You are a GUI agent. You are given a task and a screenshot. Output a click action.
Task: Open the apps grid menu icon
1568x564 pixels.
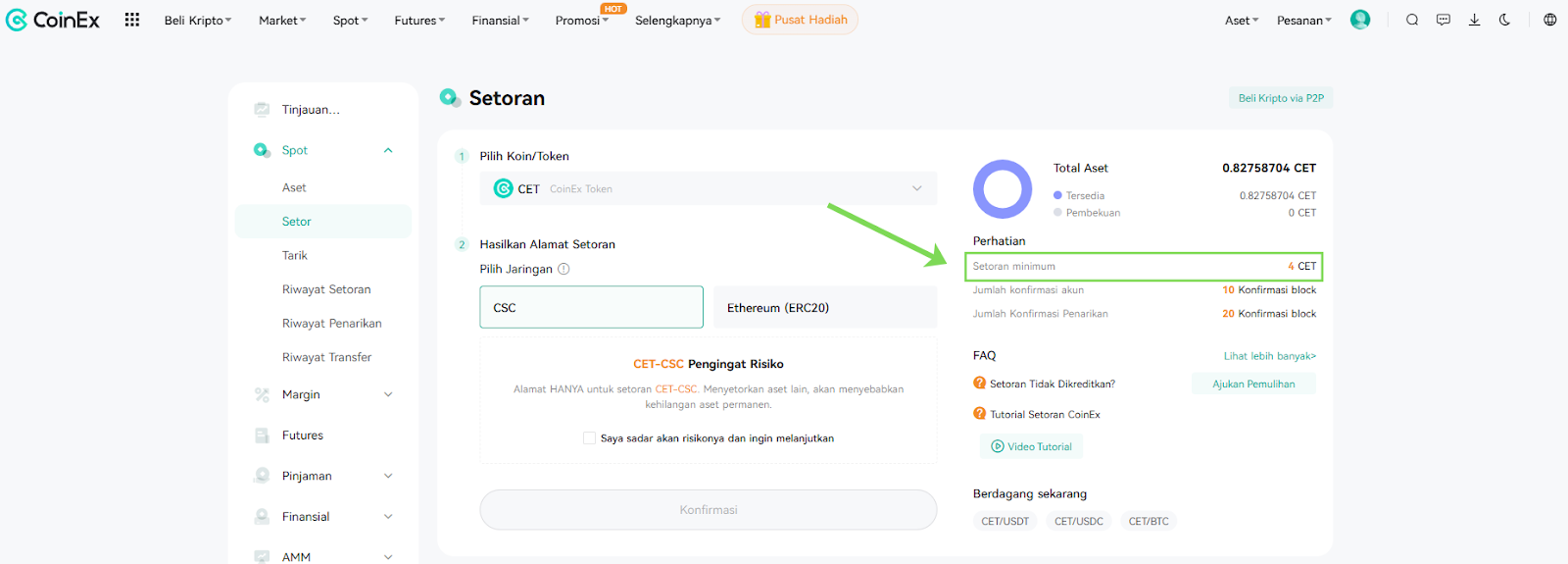click(x=132, y=20)
